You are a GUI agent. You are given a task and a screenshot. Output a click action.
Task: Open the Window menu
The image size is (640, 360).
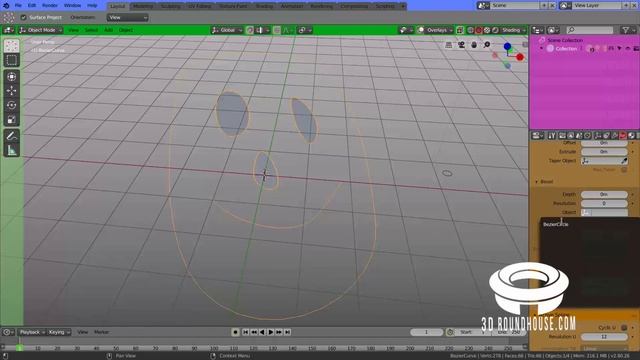pyautogui.click(x=72, y=6)
